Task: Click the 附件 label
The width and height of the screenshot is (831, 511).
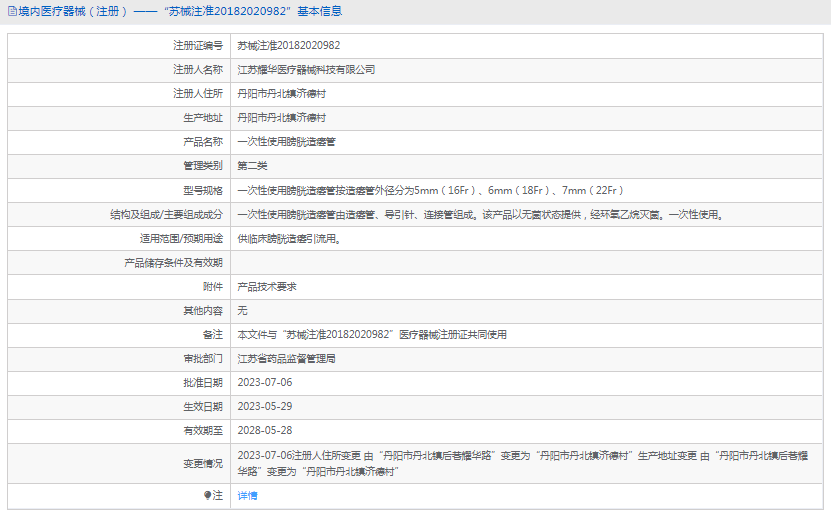Action: click(213, 287)
